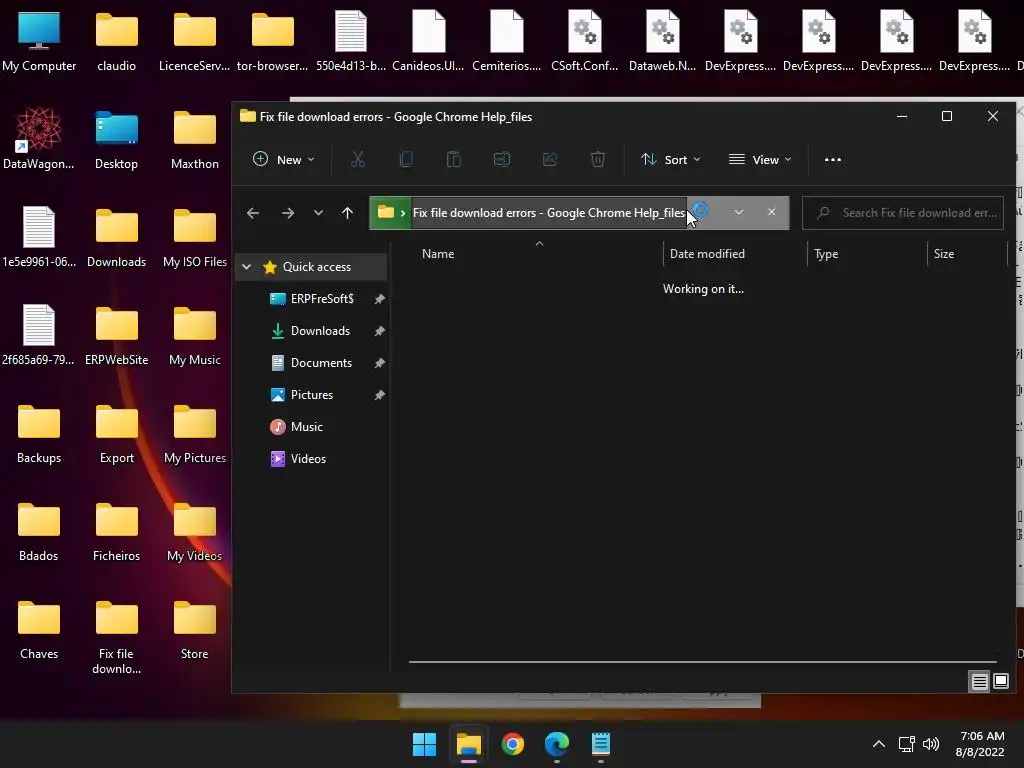Open ERPFreSoft$ in navigation pane

point(322,298)
